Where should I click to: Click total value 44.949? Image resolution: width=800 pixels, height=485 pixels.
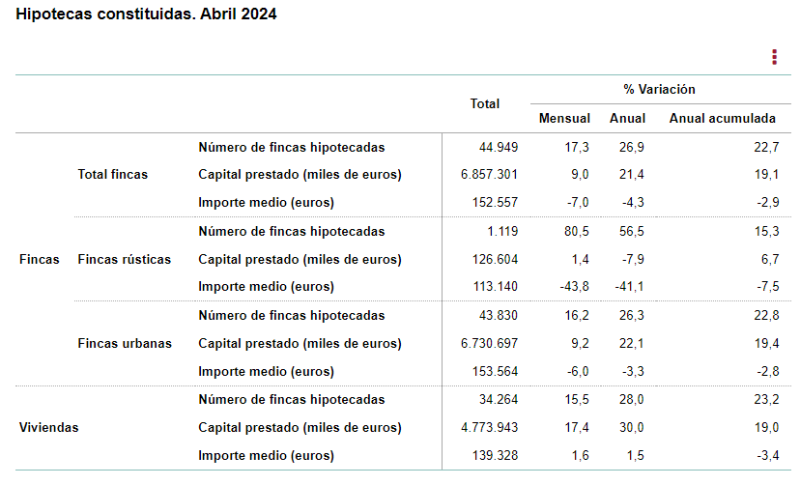pyautogui.click(x=498, y=147)
